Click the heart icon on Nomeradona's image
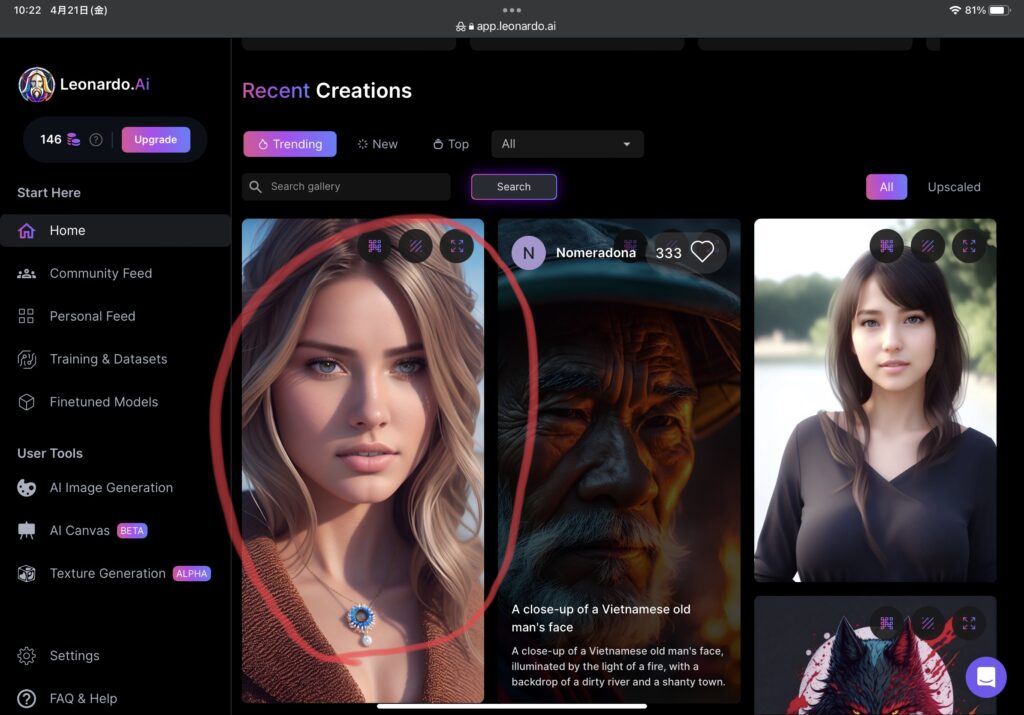Image resolution: width=1024 pixels, height=715 pixels. tap(703, 252)
